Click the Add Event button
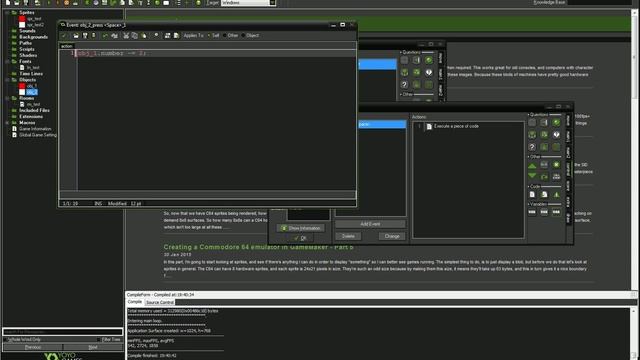 coord(370,224)
